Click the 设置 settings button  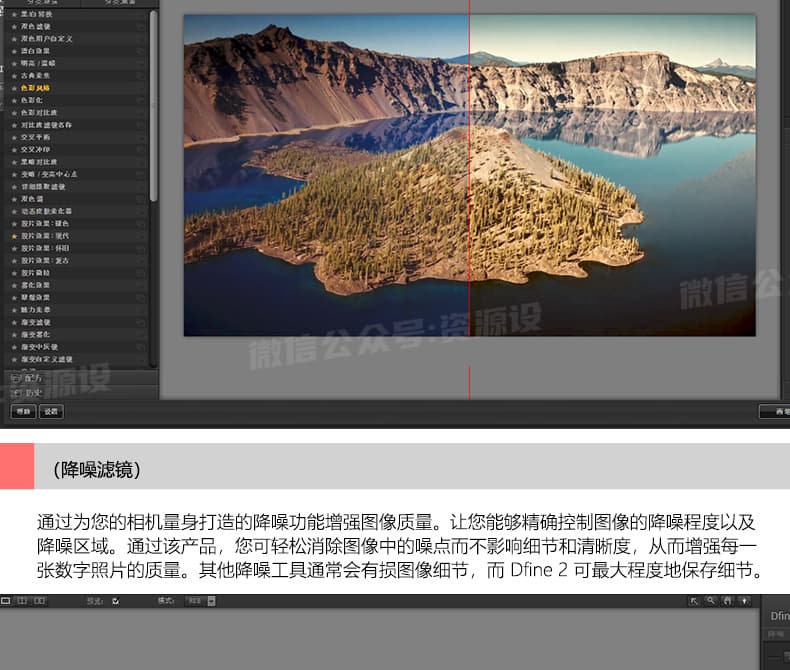(x=51, y=412)
